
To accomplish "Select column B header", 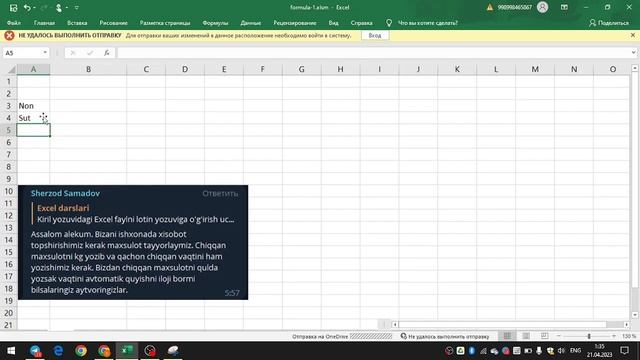I will point(88,69).
